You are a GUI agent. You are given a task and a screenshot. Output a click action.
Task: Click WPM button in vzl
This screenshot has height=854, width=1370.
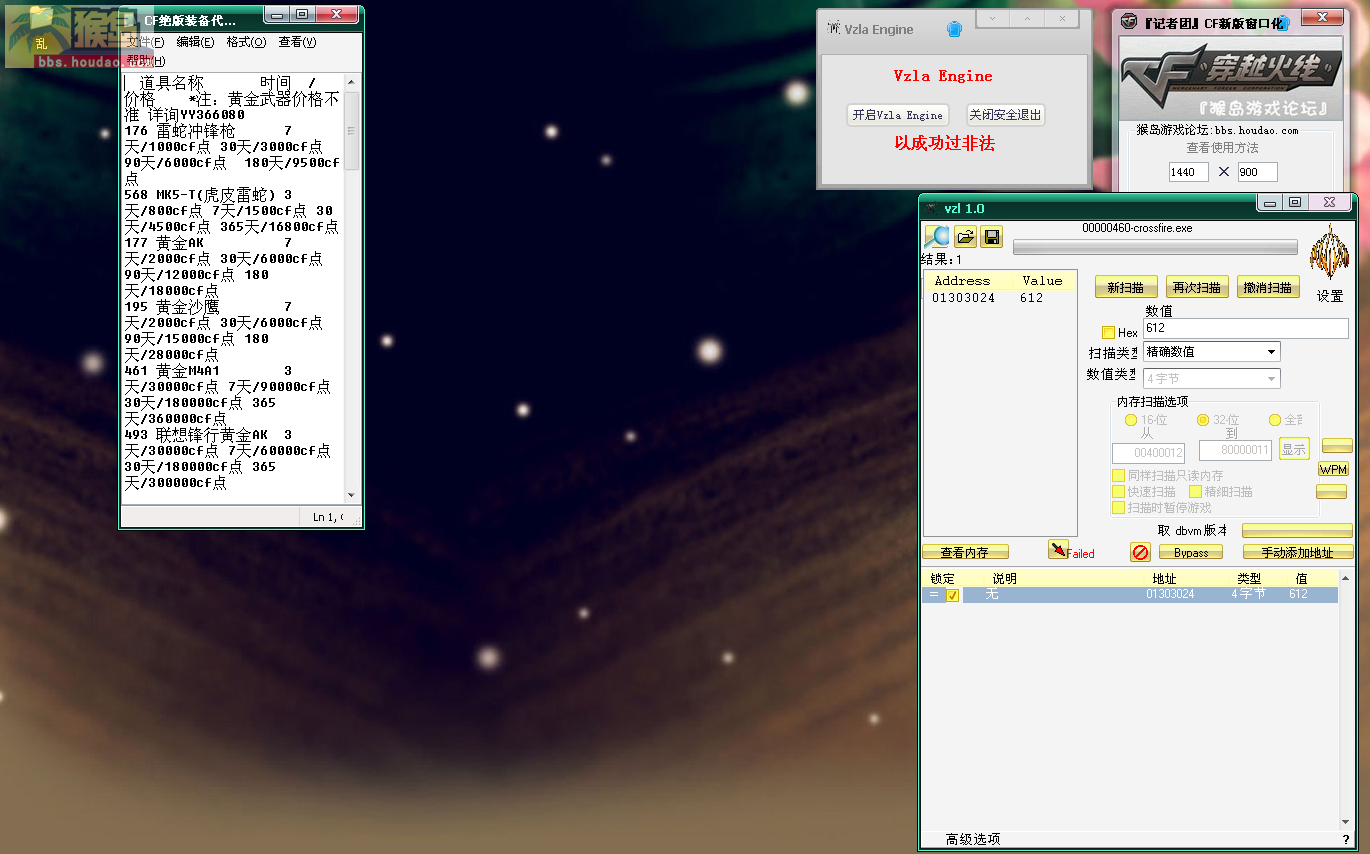[x=1334, y=469]
